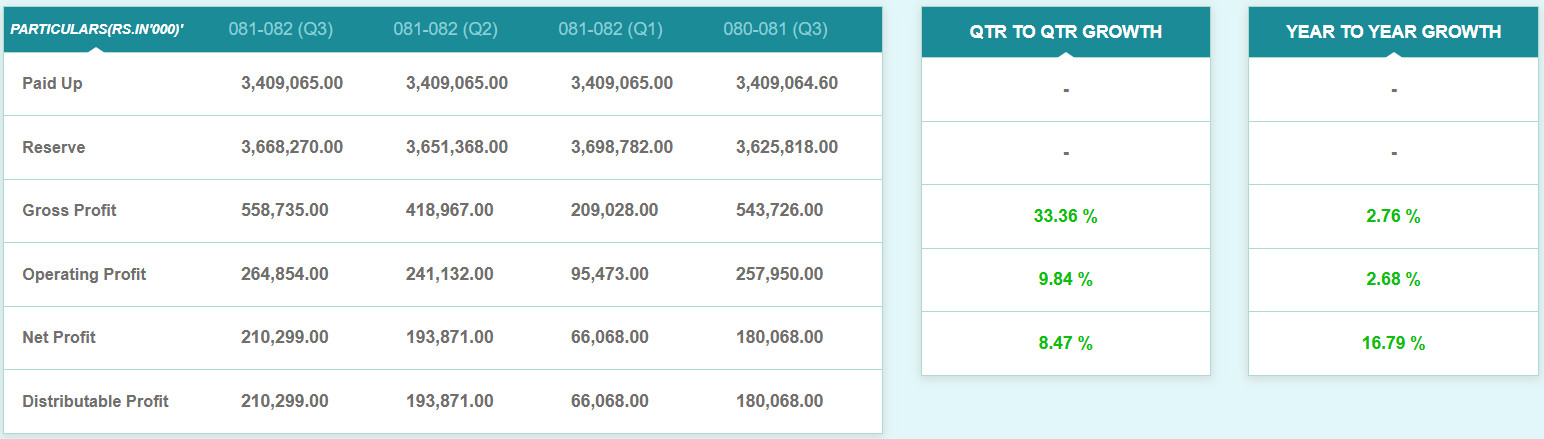
Task: Click the YEAR TO YEAR GROWTH header
Action: point(1393,32)
